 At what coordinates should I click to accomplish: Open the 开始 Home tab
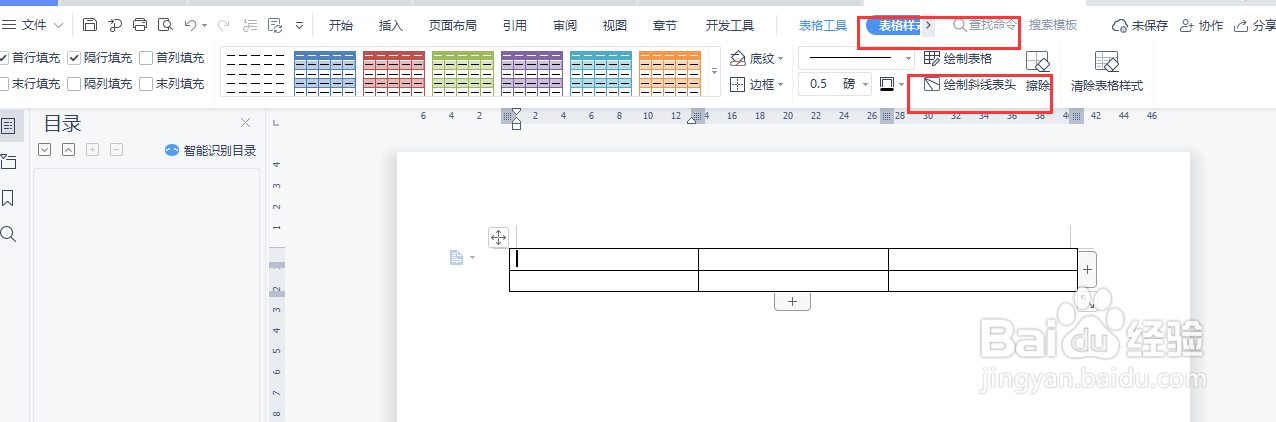point(341,25)
